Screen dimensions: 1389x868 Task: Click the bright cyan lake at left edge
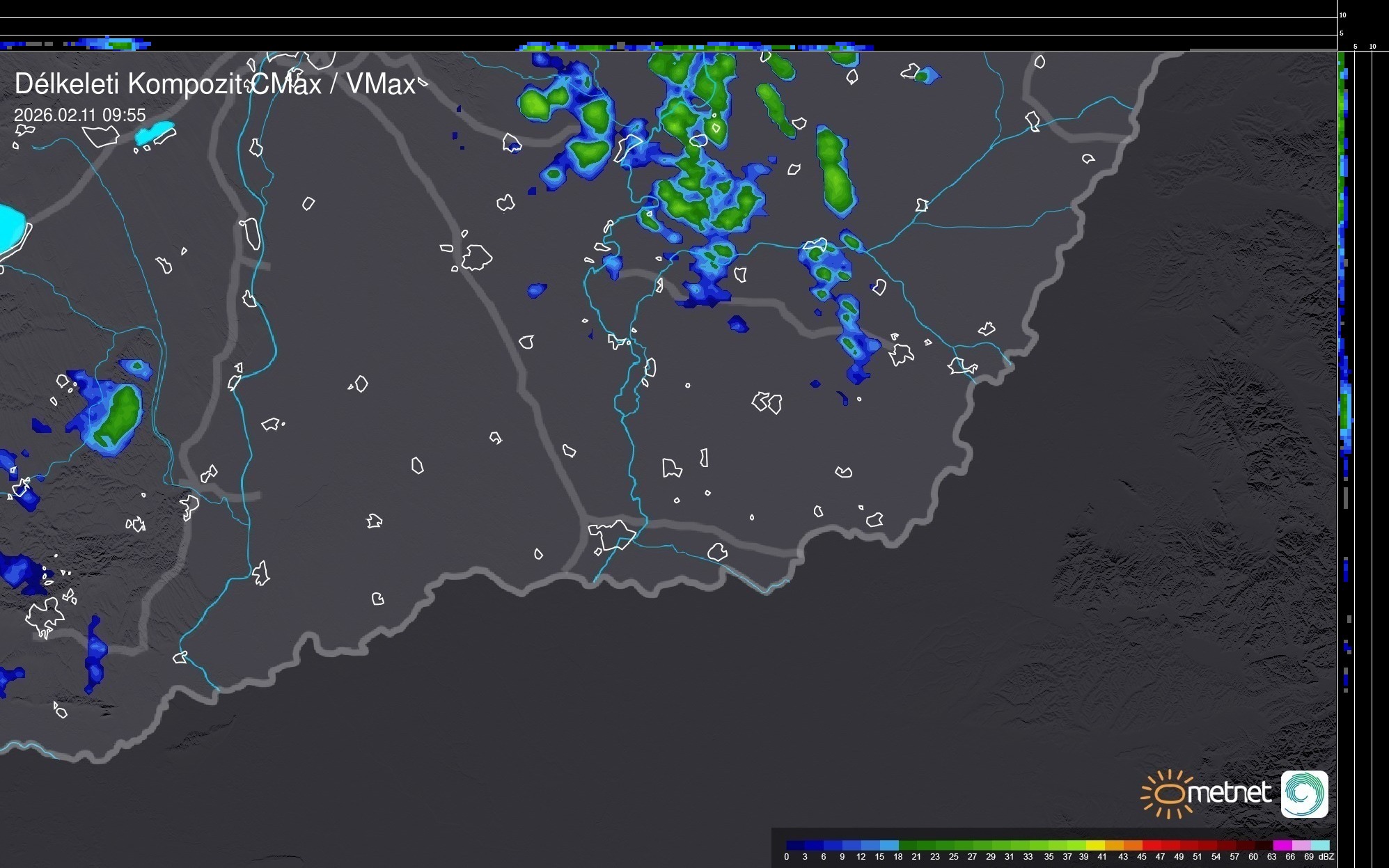[x=10, y=228]
